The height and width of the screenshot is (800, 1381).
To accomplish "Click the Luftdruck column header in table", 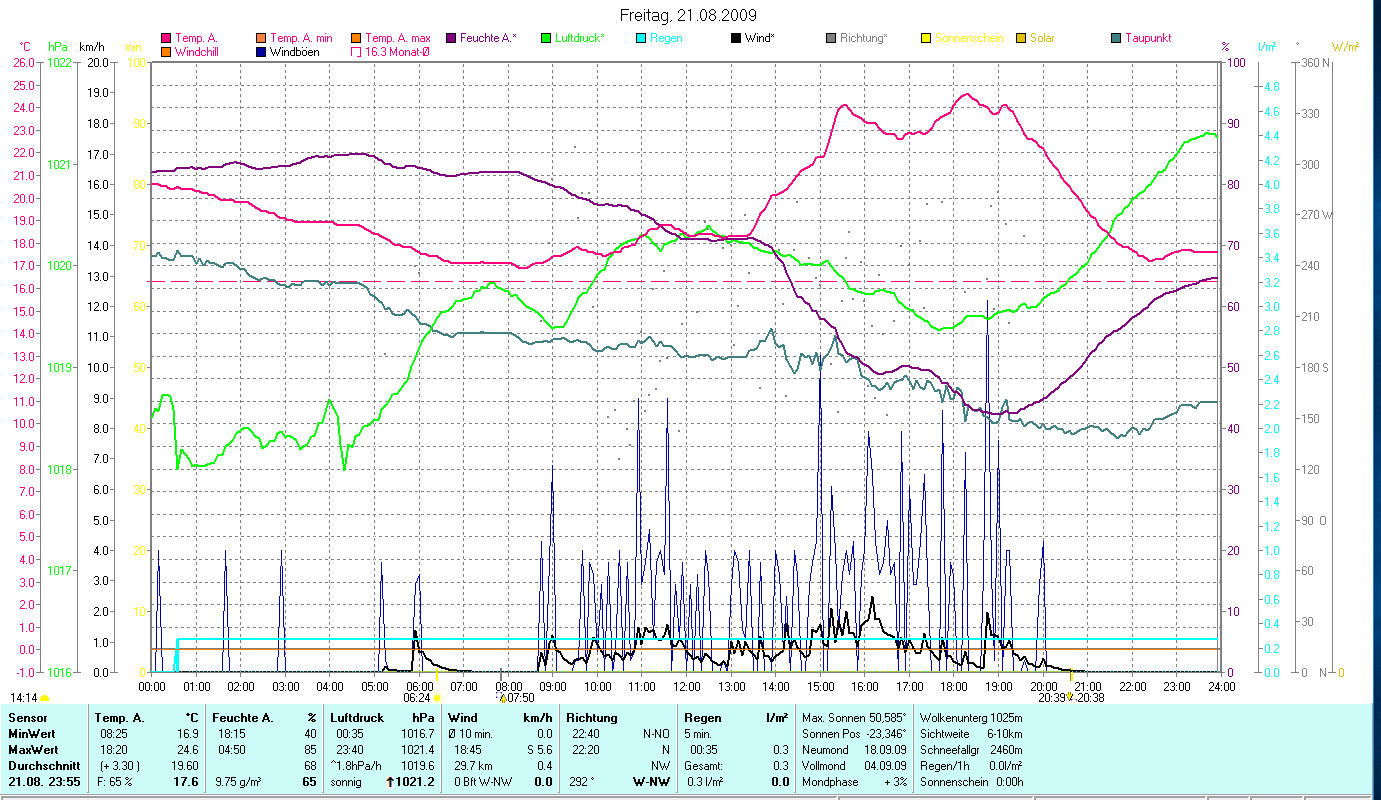I will pyautogui.click(x=357, y=717).
